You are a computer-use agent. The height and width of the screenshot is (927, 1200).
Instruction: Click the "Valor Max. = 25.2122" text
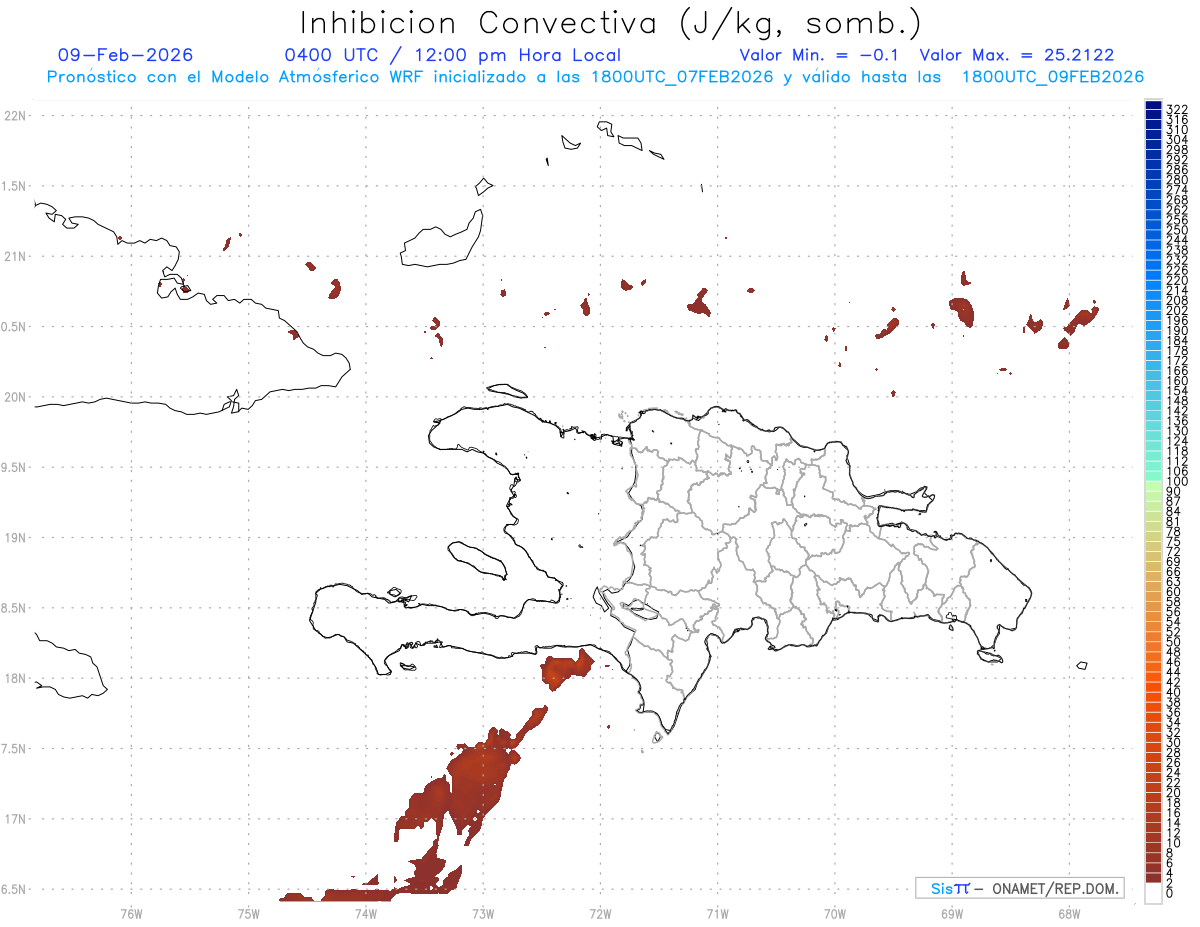click(1017, 55)
